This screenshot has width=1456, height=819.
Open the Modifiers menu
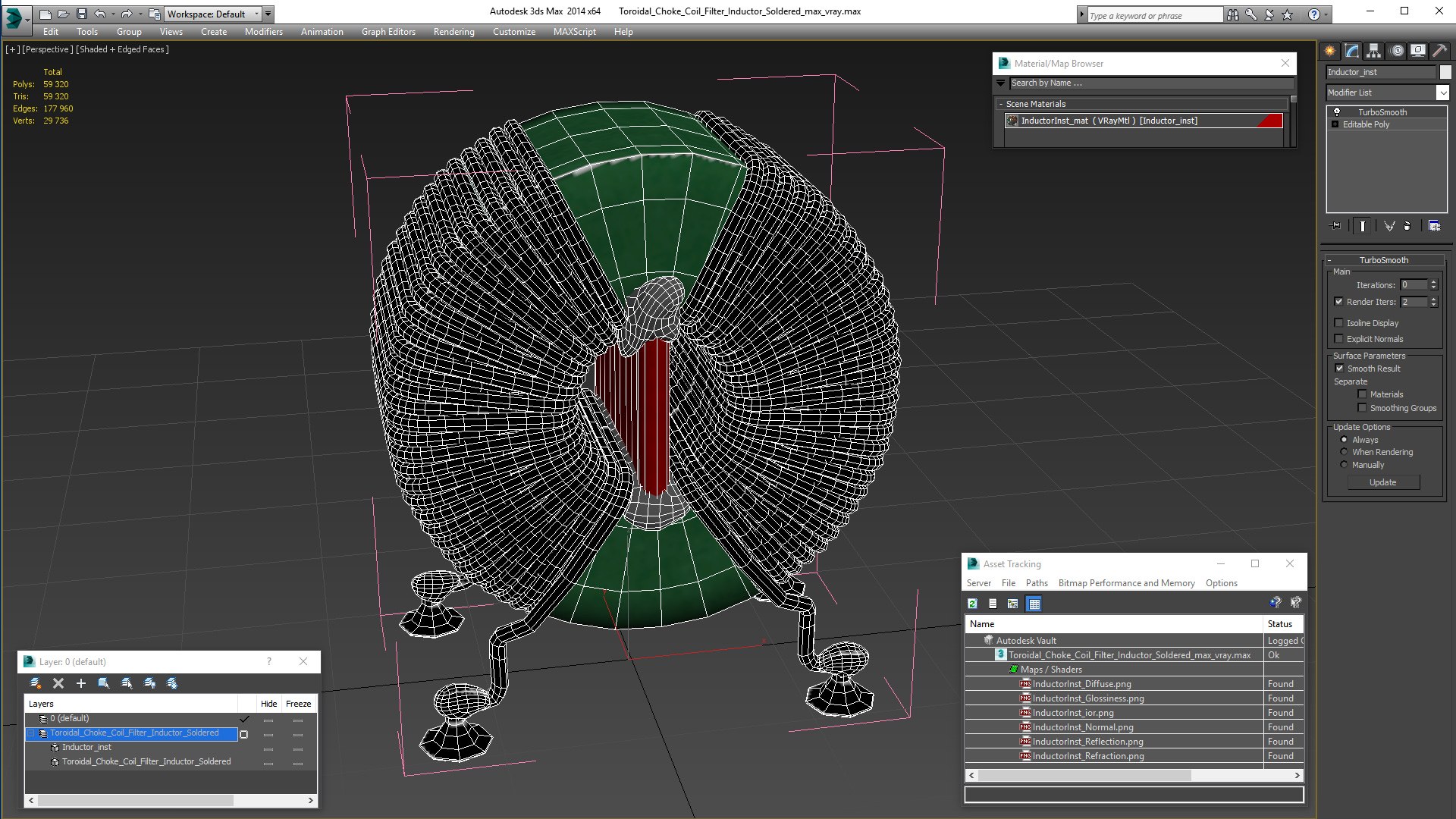coord(263,32)
